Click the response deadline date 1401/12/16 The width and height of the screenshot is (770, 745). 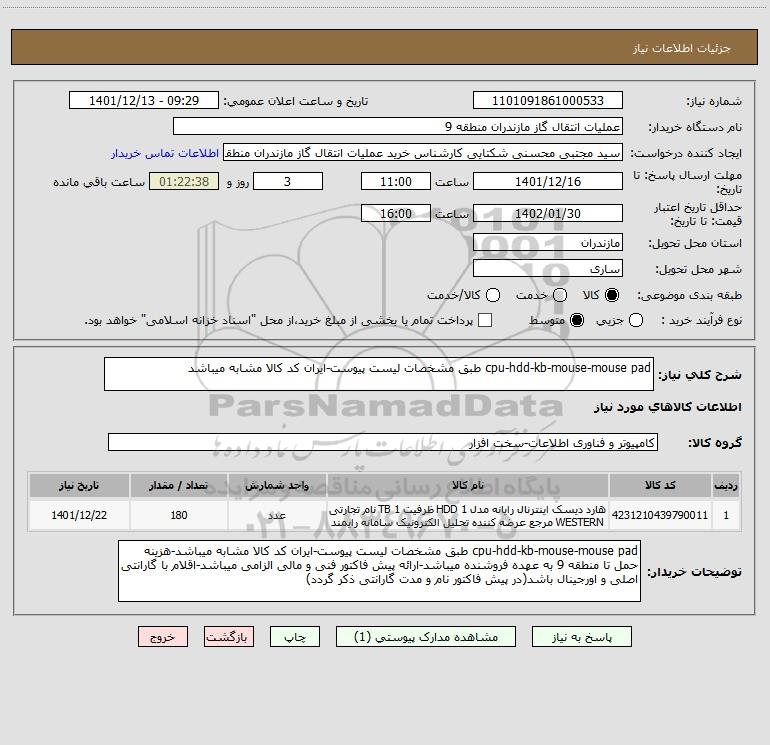pyautogui.click(x=548, y=181)
